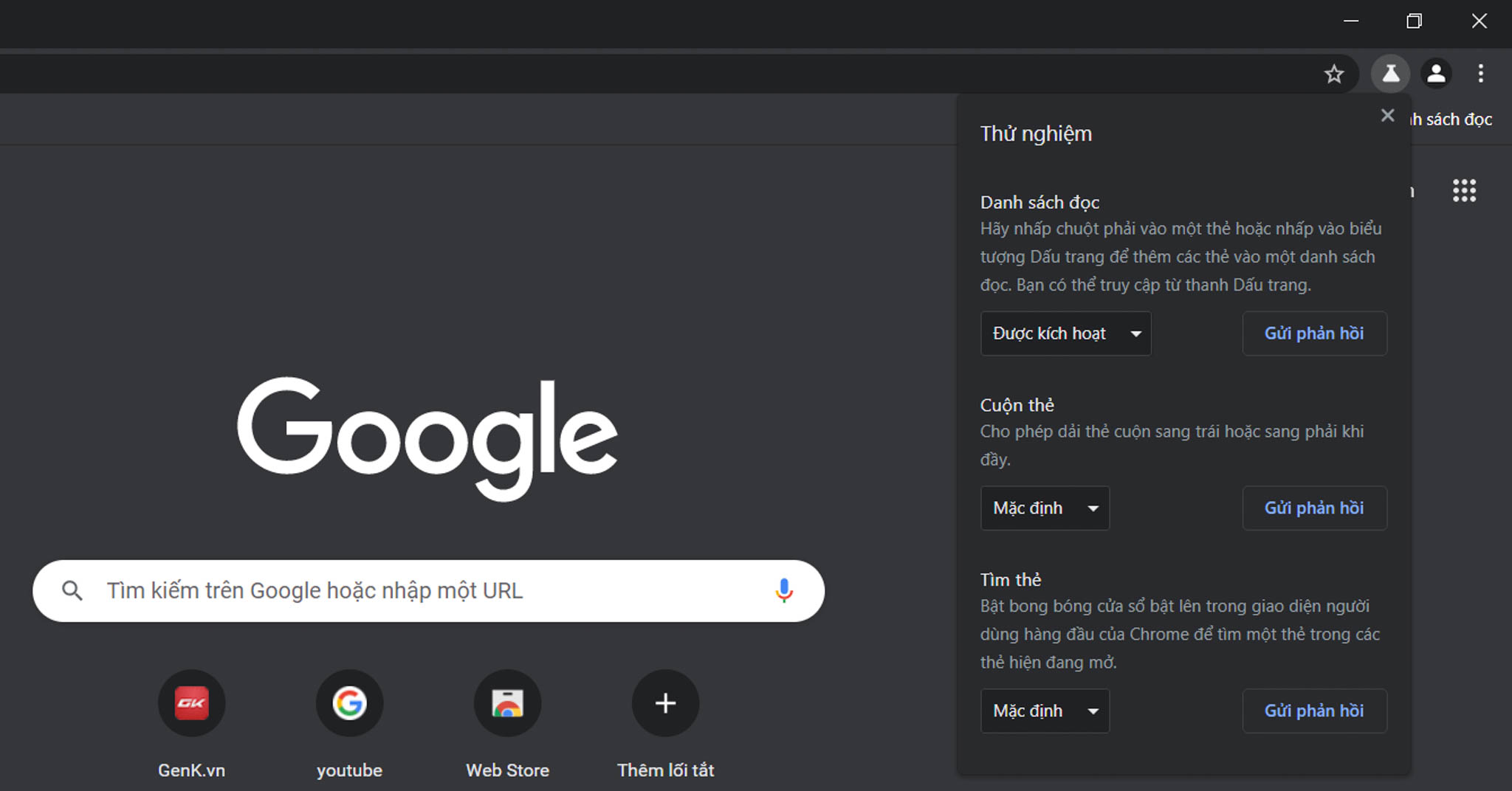The image size is (1512, 791).
Task: Click the Tìm thẻ title
Action: click(x=1010, y=580)
